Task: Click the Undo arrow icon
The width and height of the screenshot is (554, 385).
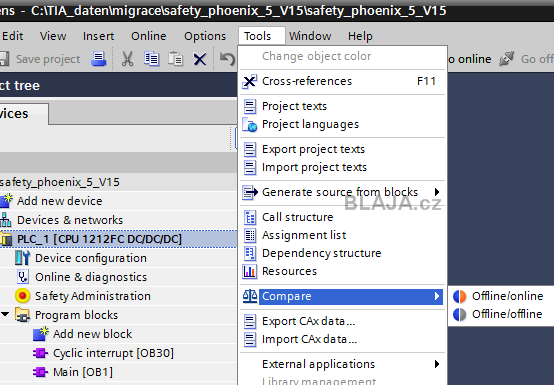Action: pyautogui.click(x=227, y=59)
